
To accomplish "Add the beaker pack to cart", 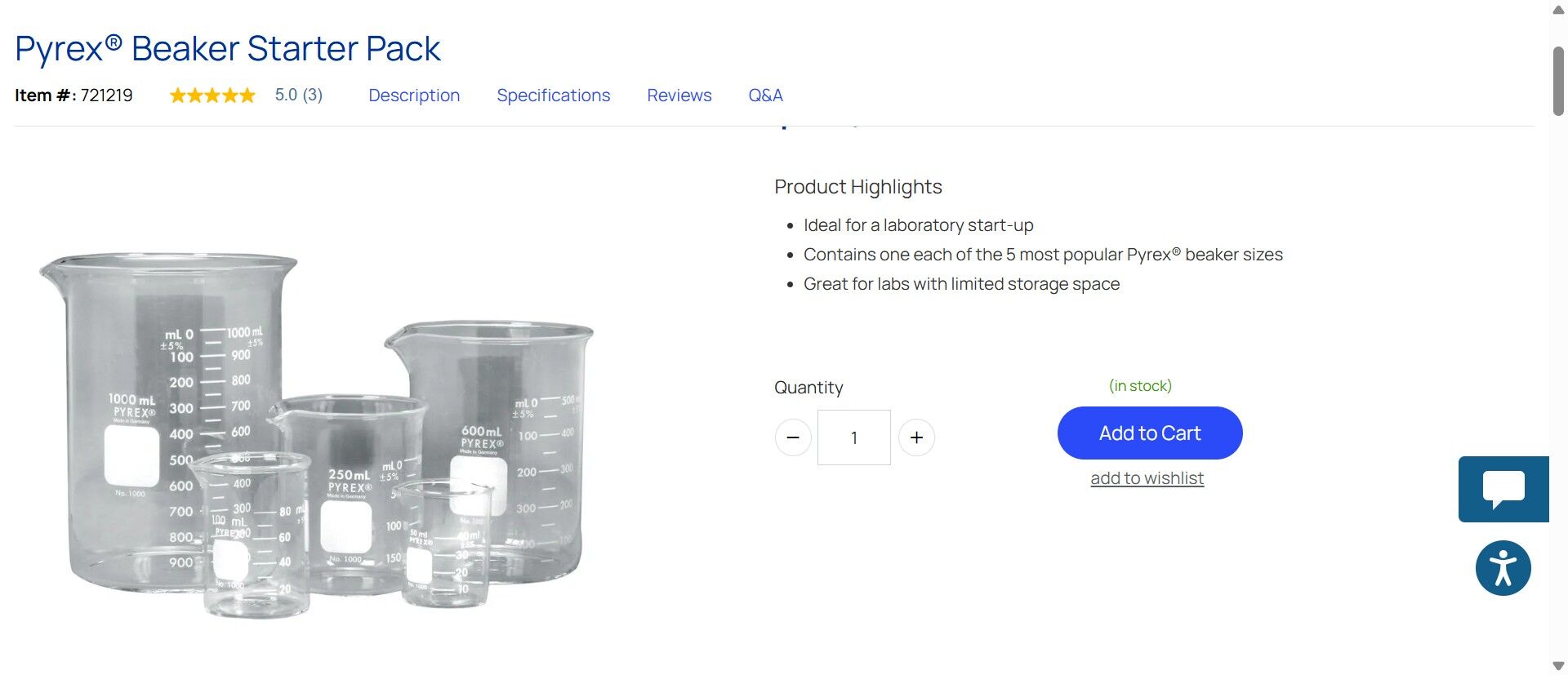I will (x=1150, y=433).
